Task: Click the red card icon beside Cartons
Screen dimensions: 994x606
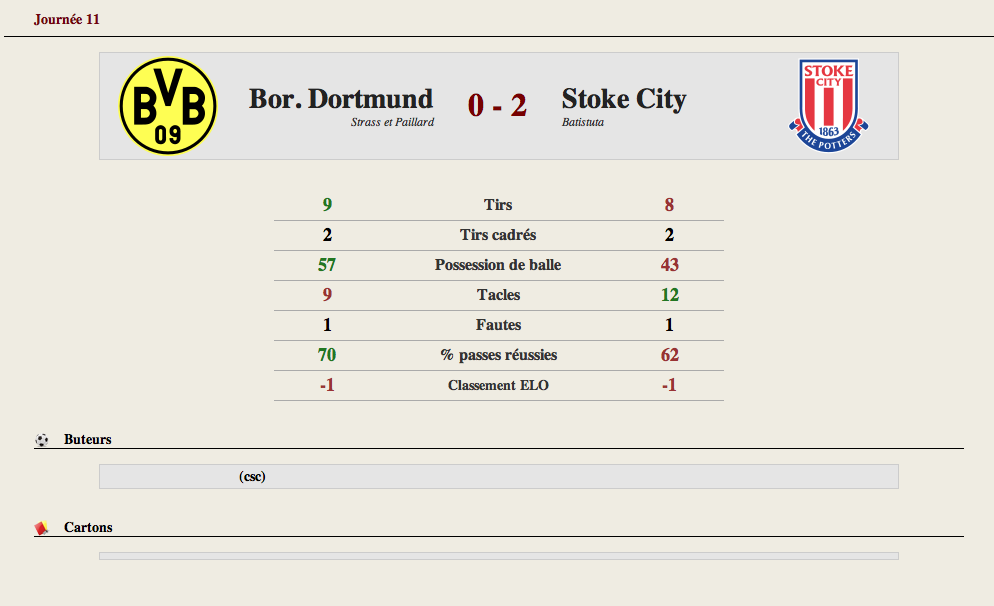Action: 42,527
